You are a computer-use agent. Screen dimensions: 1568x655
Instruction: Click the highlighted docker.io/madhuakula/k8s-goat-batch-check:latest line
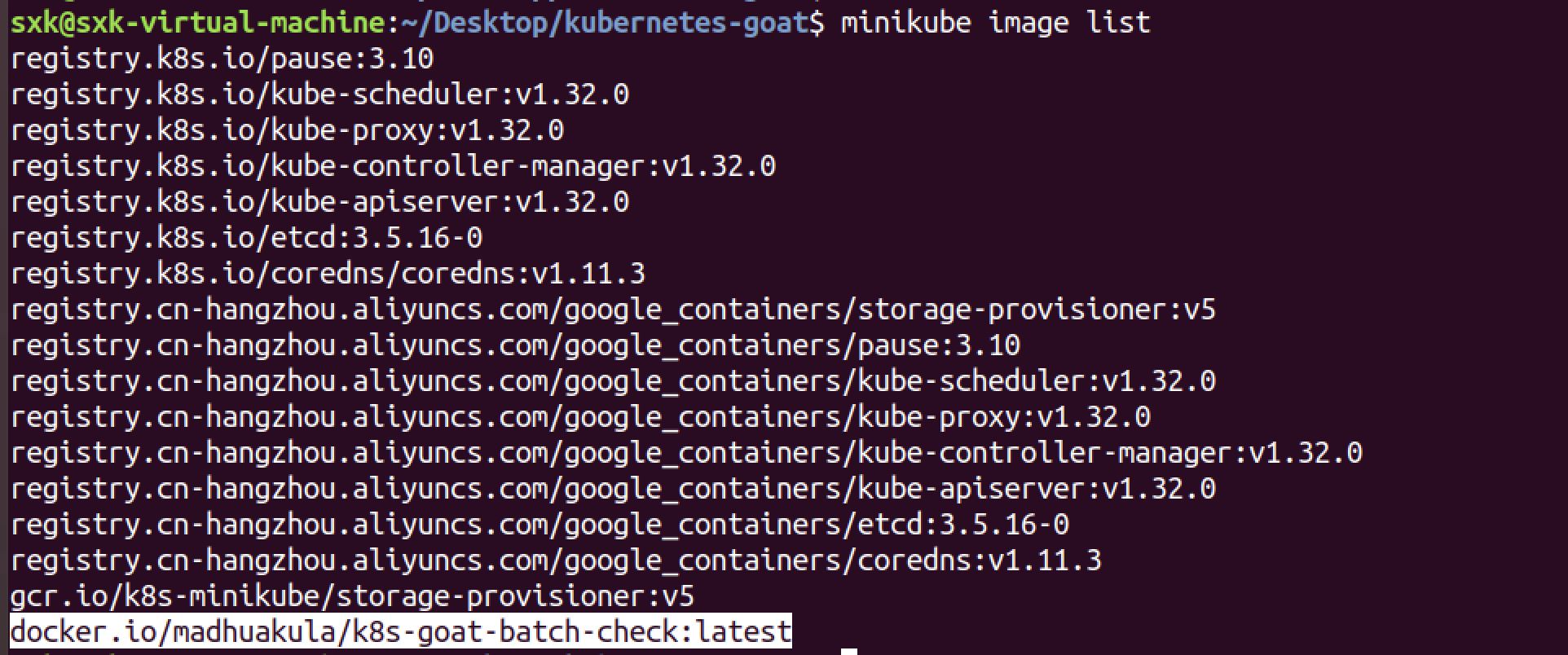point(399,632)
